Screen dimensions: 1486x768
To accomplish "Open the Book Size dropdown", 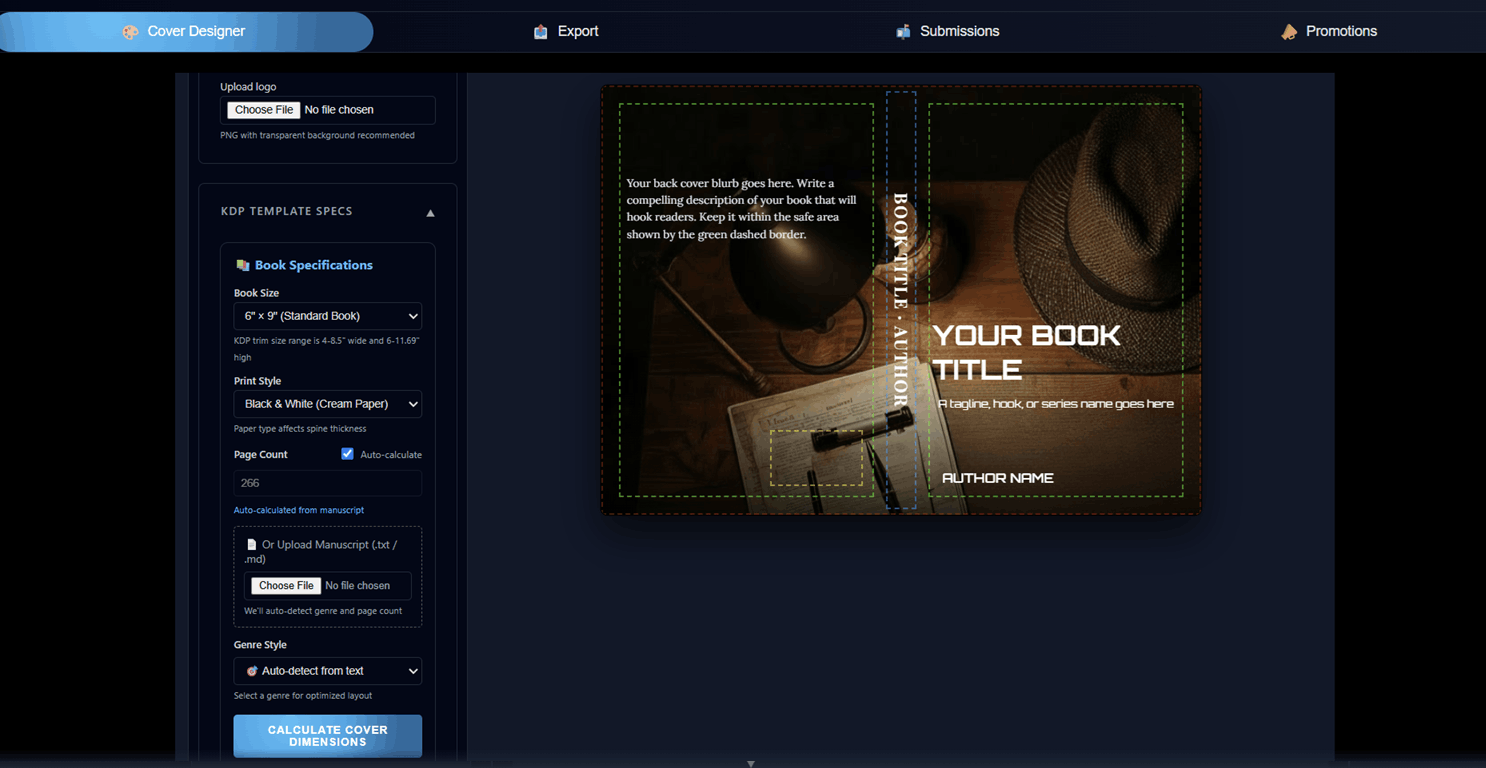I will (328, 316).
